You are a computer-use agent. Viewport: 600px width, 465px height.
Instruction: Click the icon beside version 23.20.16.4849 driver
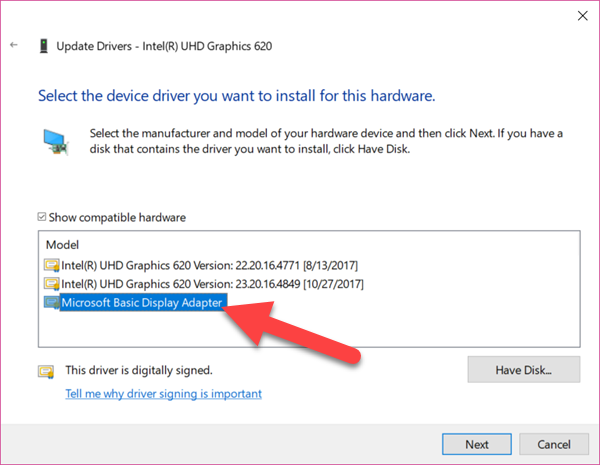click(51, 284)
